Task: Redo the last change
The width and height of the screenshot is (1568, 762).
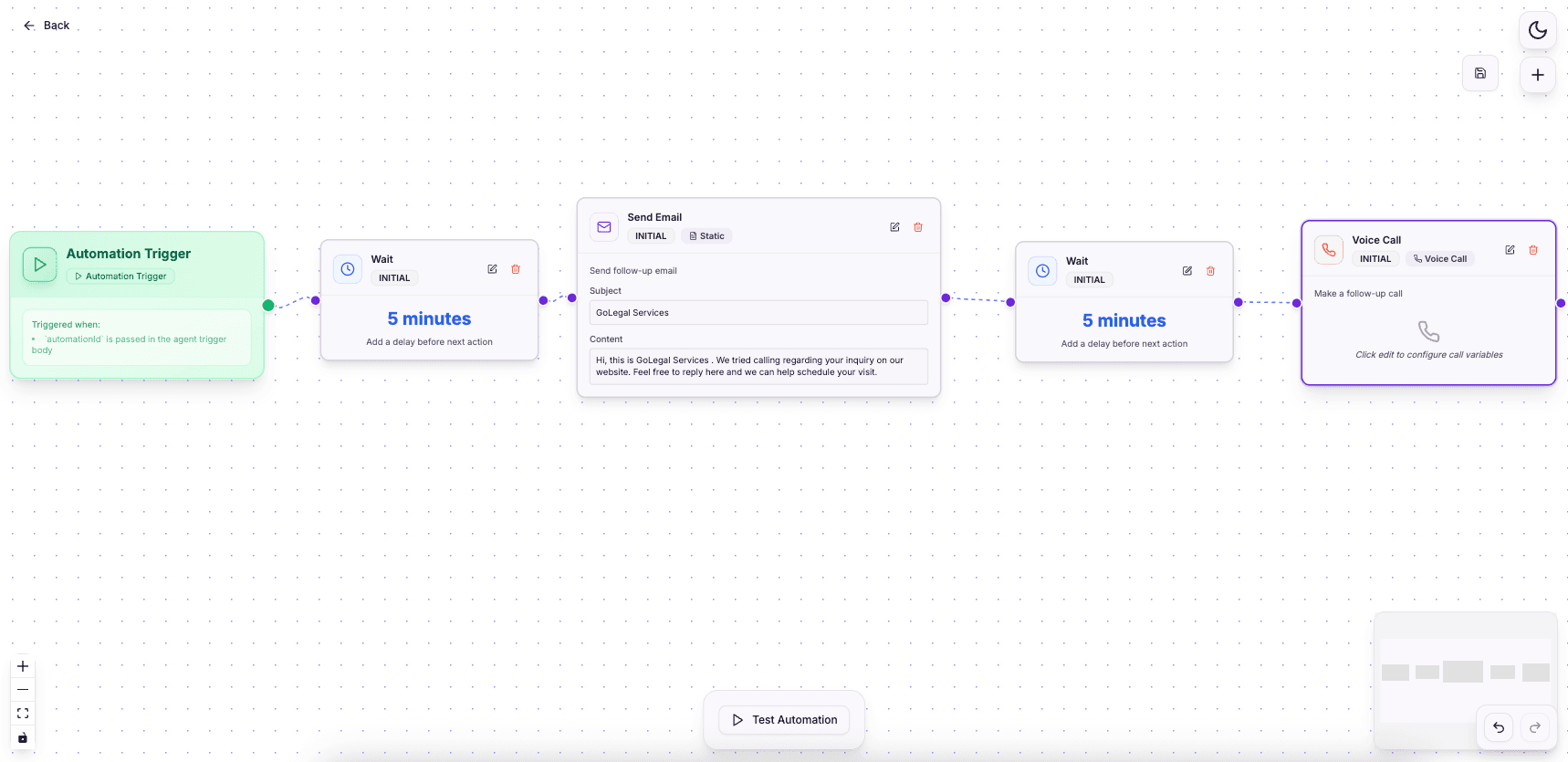Action: [x=1535, y=727]
